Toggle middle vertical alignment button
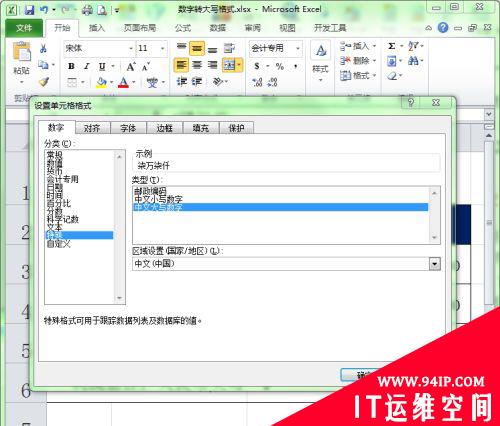500x426 pixels. [197, 49]
